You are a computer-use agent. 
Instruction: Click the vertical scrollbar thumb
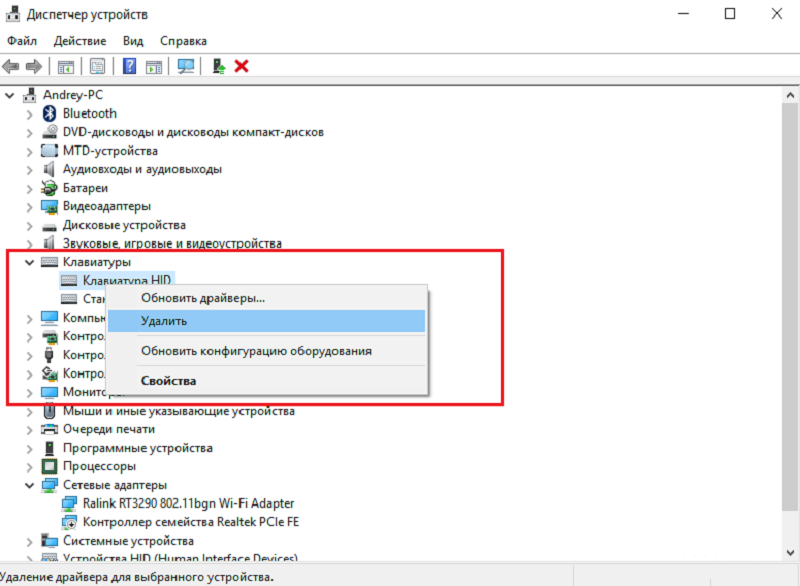(790, 306)
